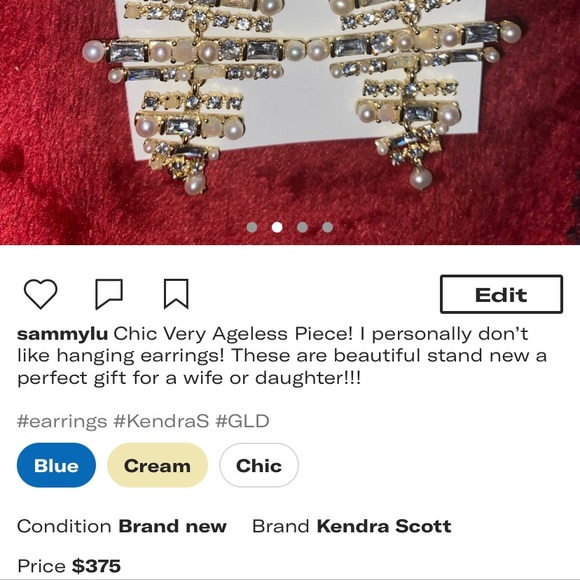Tap the $375 price
580x580 pixels.
click(96, 566)
